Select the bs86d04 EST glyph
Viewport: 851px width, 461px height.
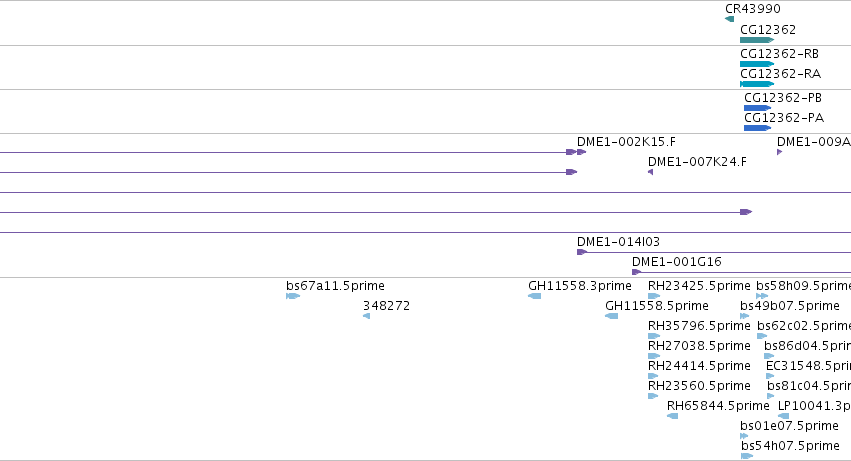[769, 356]
